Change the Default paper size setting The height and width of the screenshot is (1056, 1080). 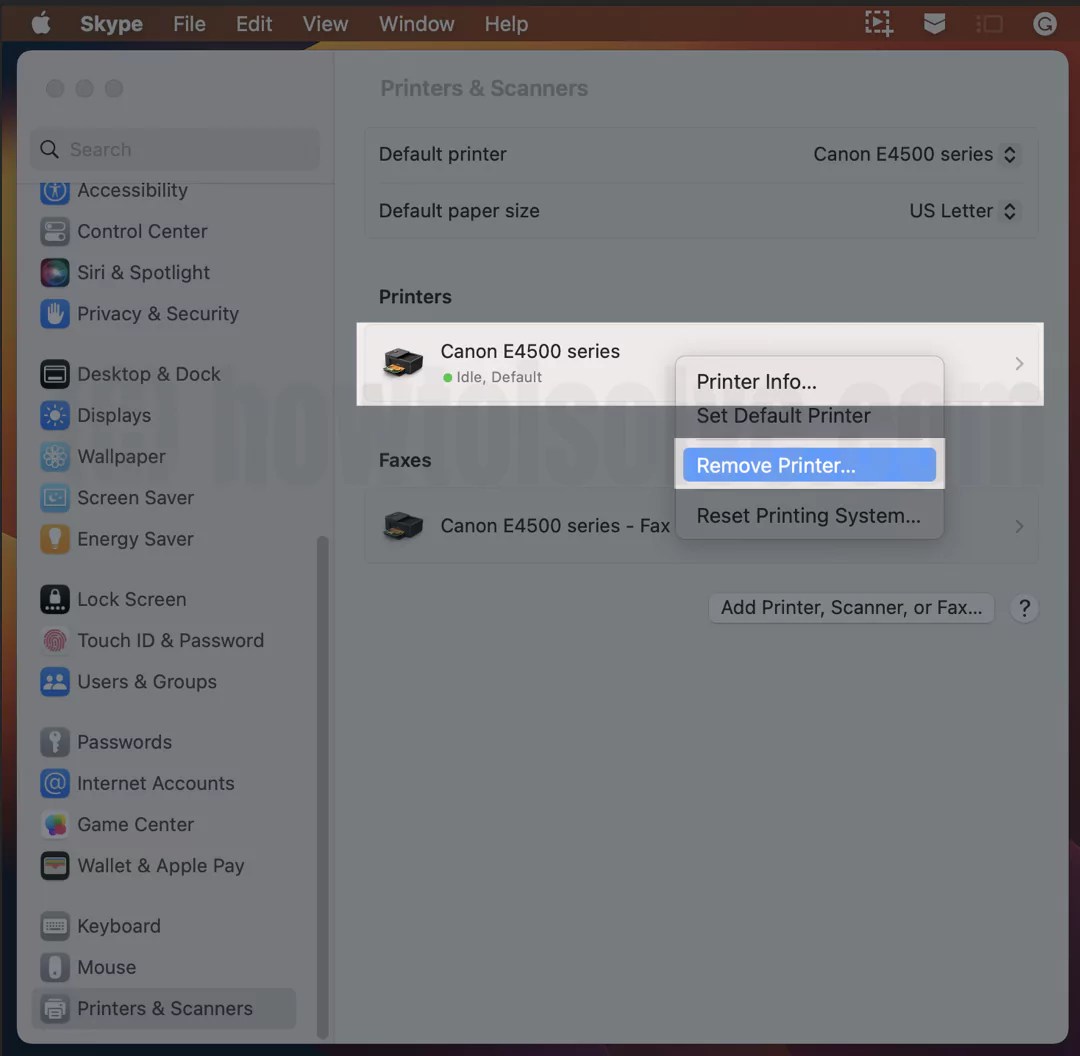tap(962, 211)
